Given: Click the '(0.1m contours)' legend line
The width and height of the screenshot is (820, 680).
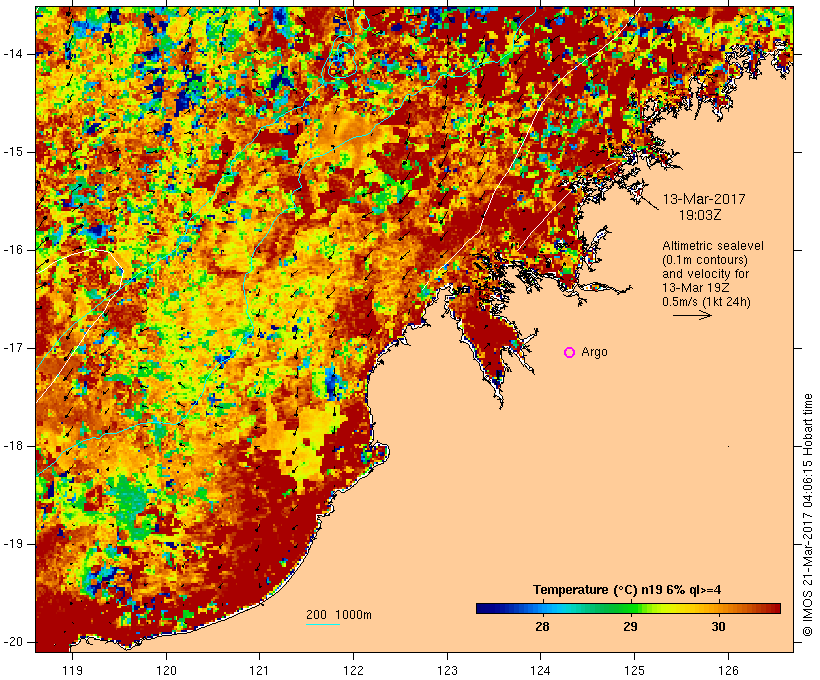Looking at the screenshot, I should [705, 260].
